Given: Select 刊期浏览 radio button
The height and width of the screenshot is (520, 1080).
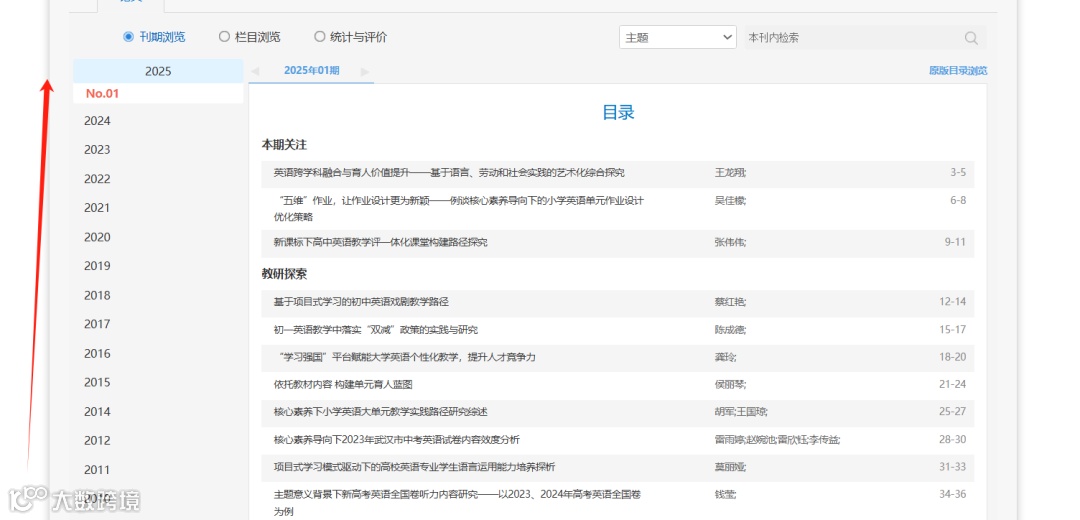Looking at the screenshot, I should (x=128, y=37).
